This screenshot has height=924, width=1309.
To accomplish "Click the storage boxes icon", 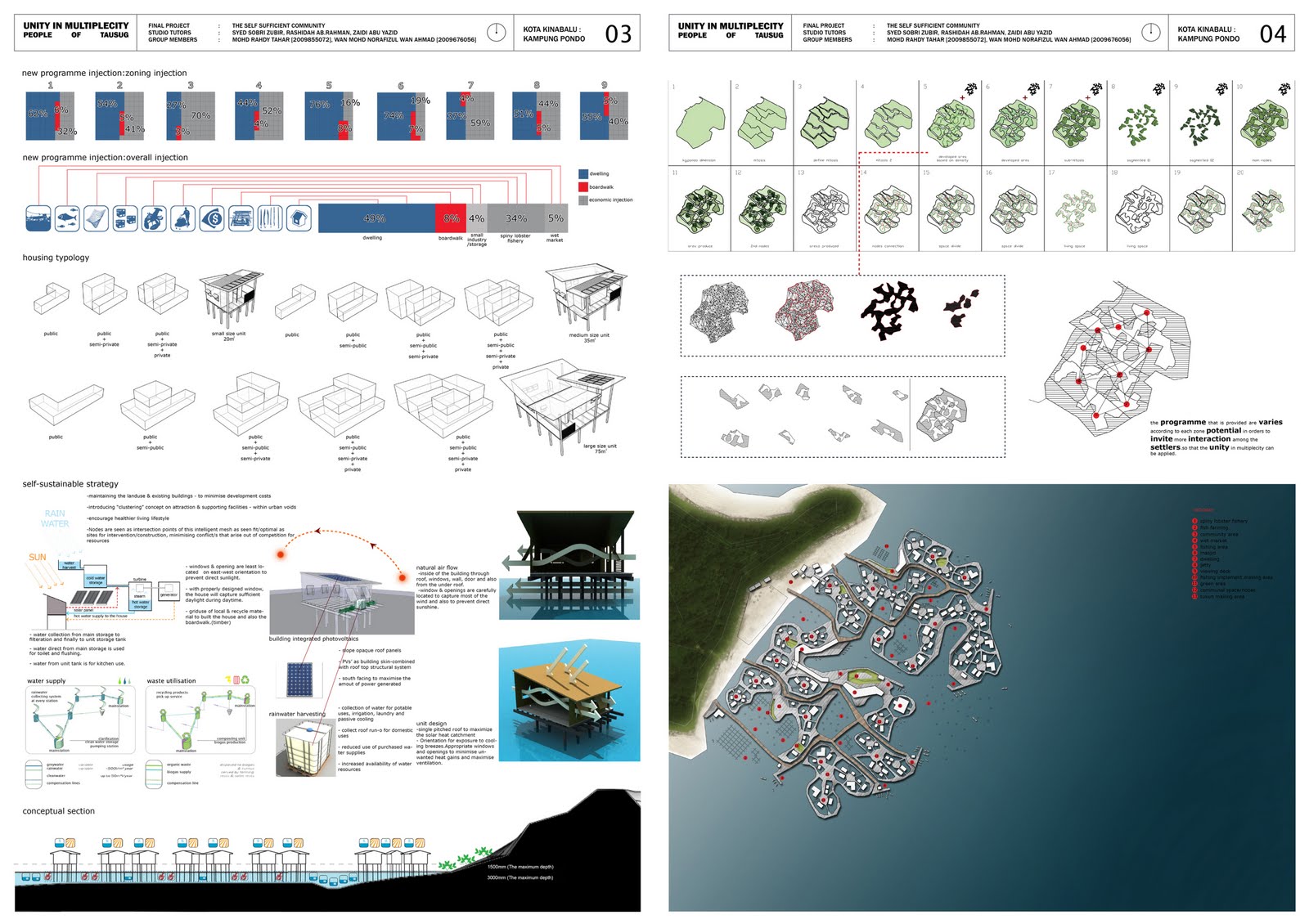I will pos(126,218).
